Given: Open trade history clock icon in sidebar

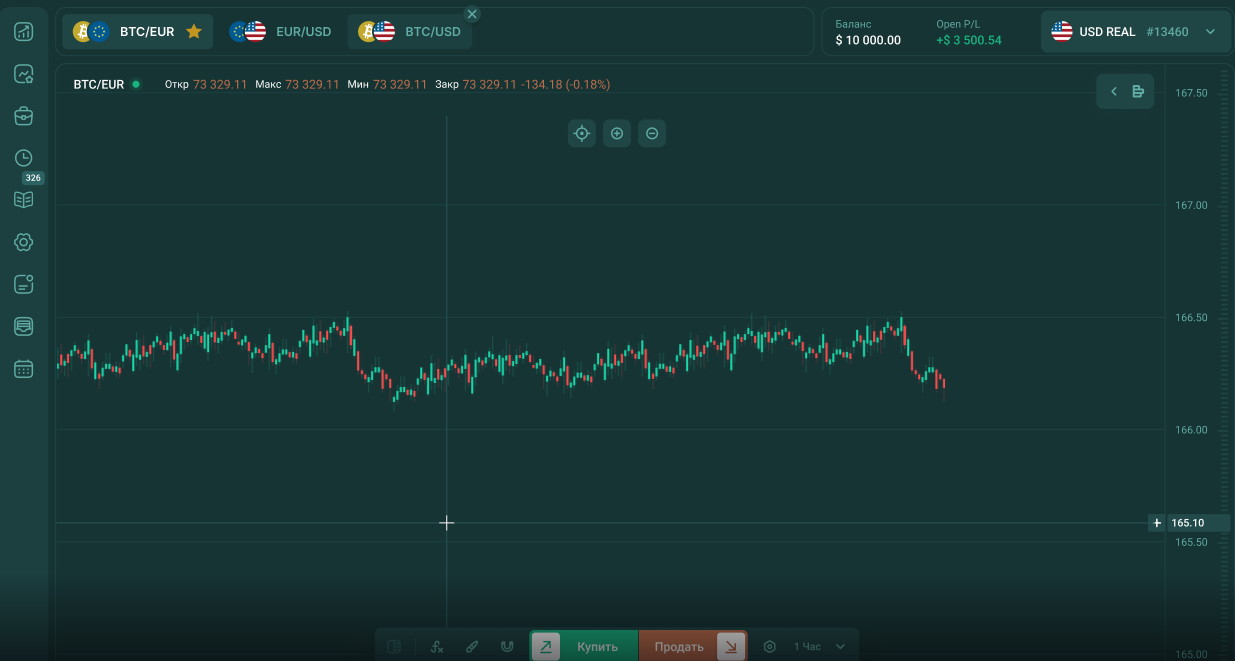Looking at the screenshot, I should coord(24,158).
